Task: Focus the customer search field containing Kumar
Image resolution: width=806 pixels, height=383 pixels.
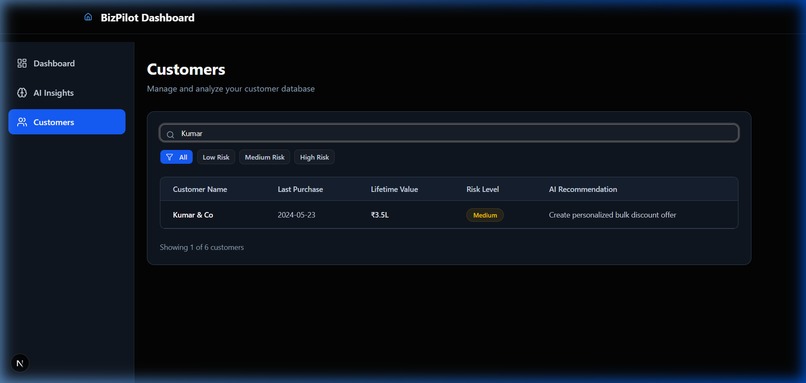Action: coord(449,133)
